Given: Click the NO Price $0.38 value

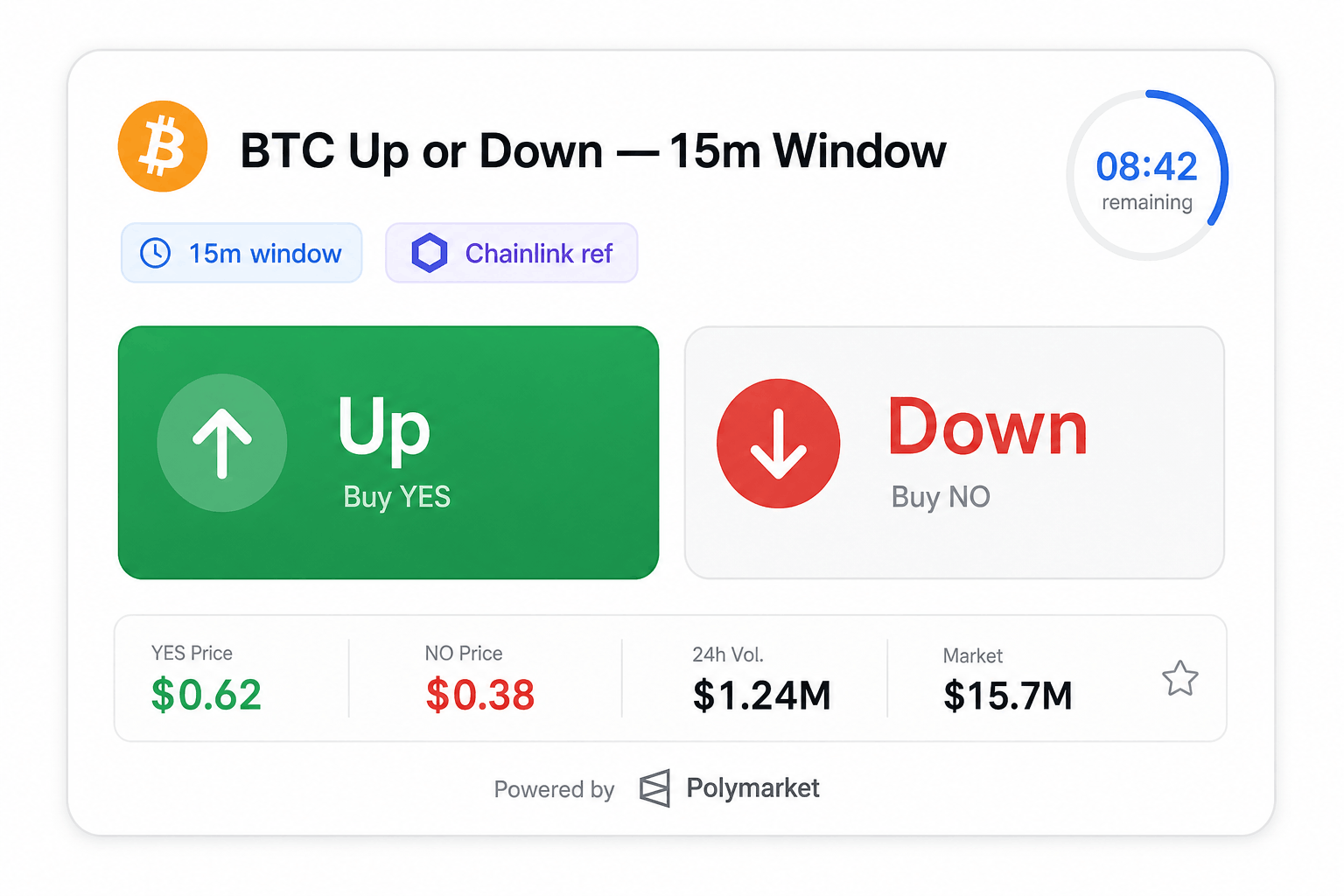Looking at the screenshot, I should pos(479,695).
